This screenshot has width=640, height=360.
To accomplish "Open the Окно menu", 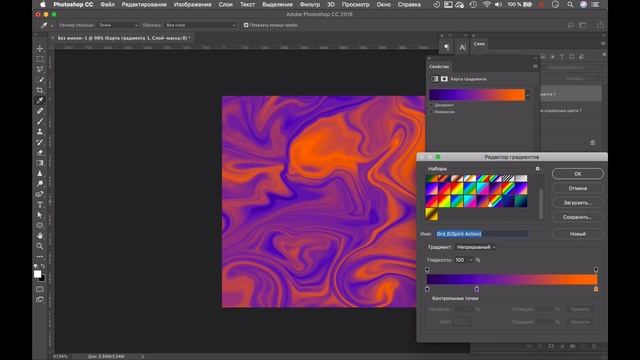I will (383, 4).
